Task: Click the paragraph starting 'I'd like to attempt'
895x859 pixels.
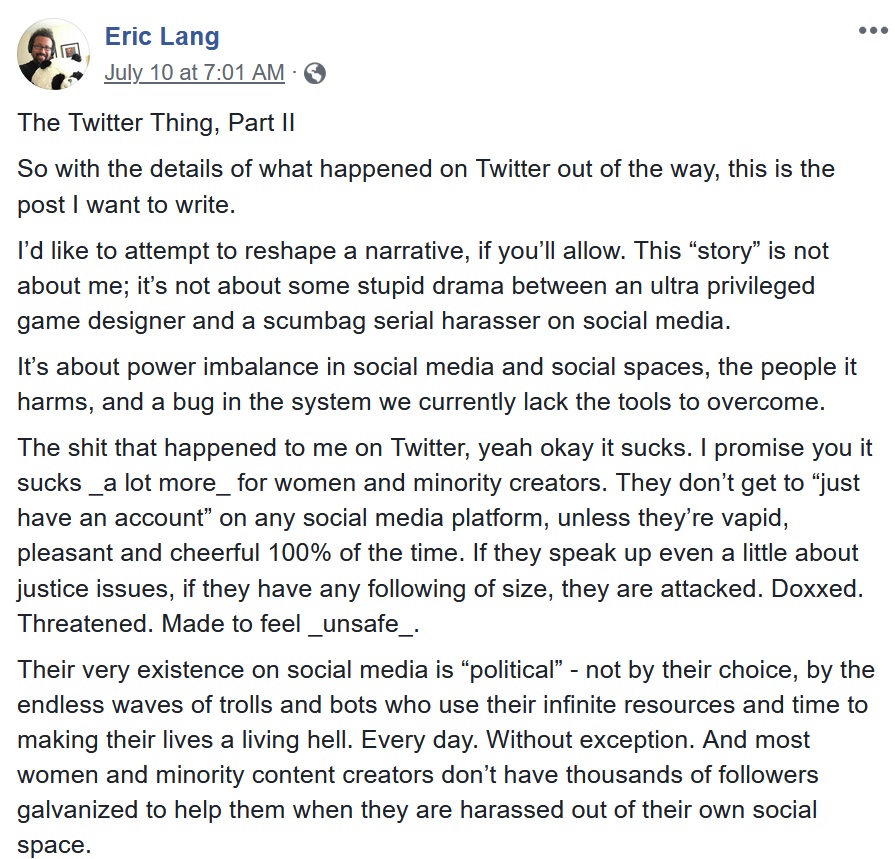Action: click(x=422, y=285)
